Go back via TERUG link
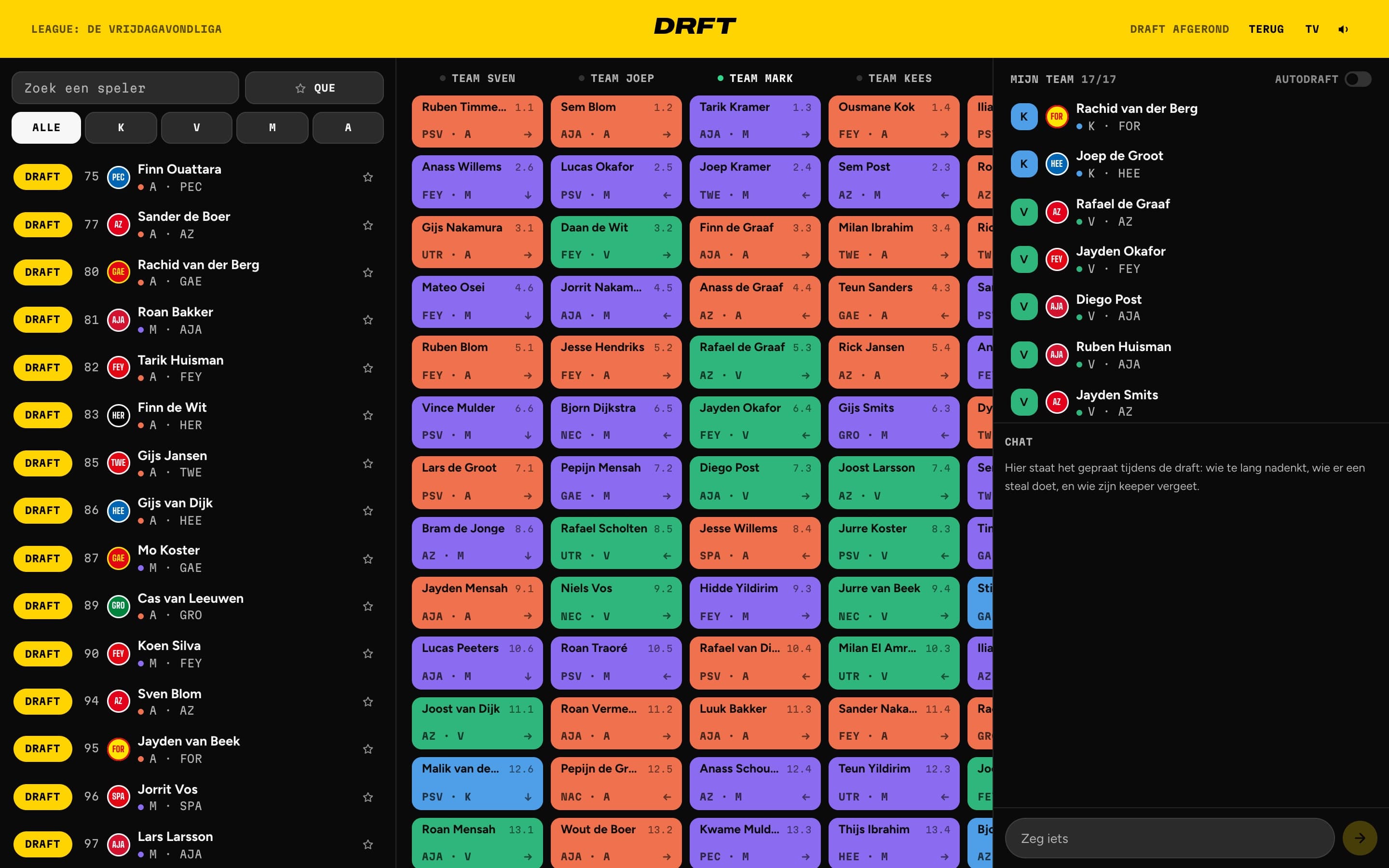This screenshot has width=1389, height=868. 1266,29
